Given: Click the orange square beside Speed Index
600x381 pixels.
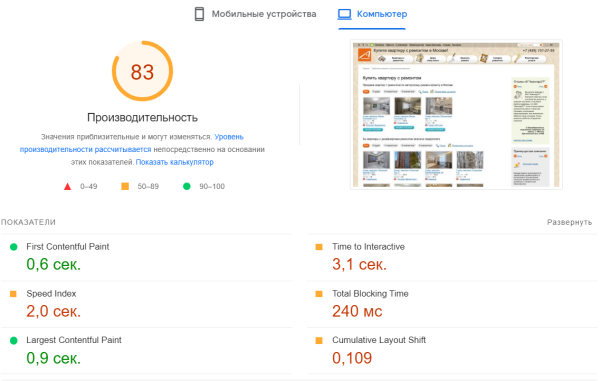Looking at the screenshot, I should [13, 294].
